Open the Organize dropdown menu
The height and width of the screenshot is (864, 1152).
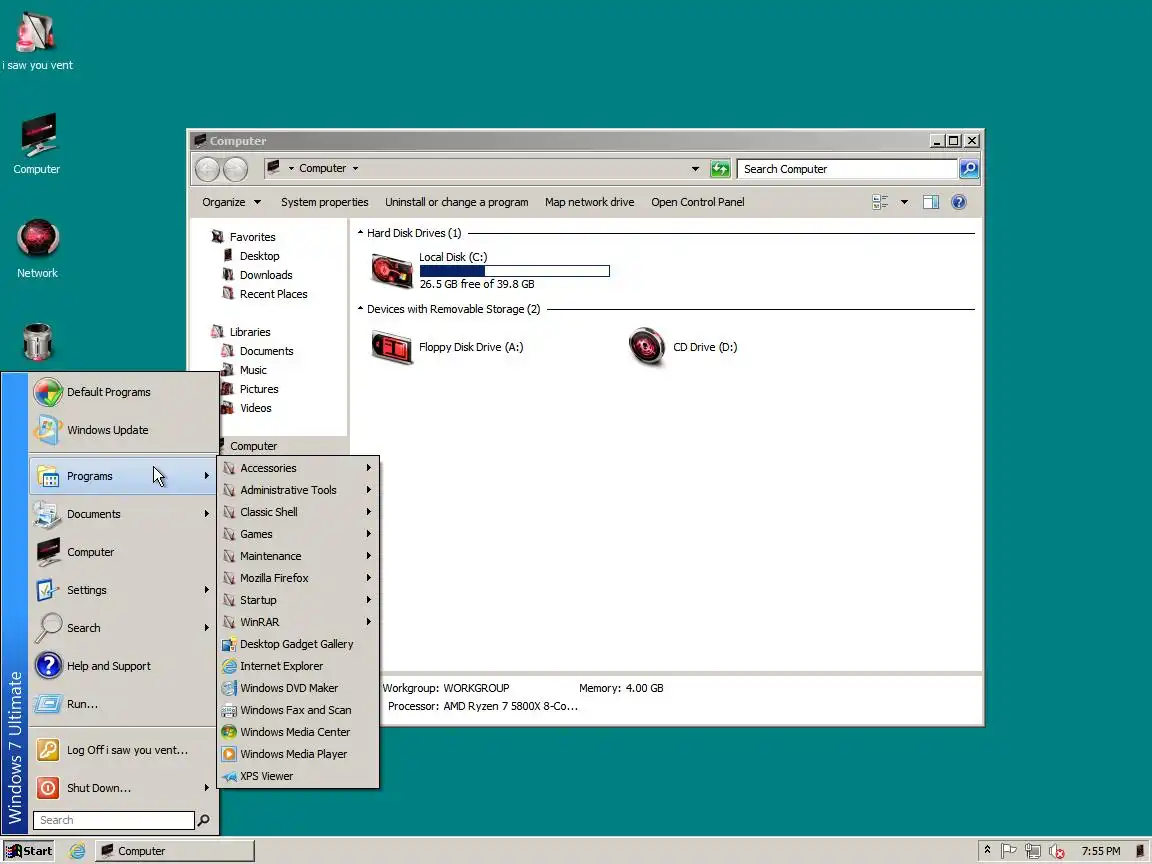[x=231, y=202]
